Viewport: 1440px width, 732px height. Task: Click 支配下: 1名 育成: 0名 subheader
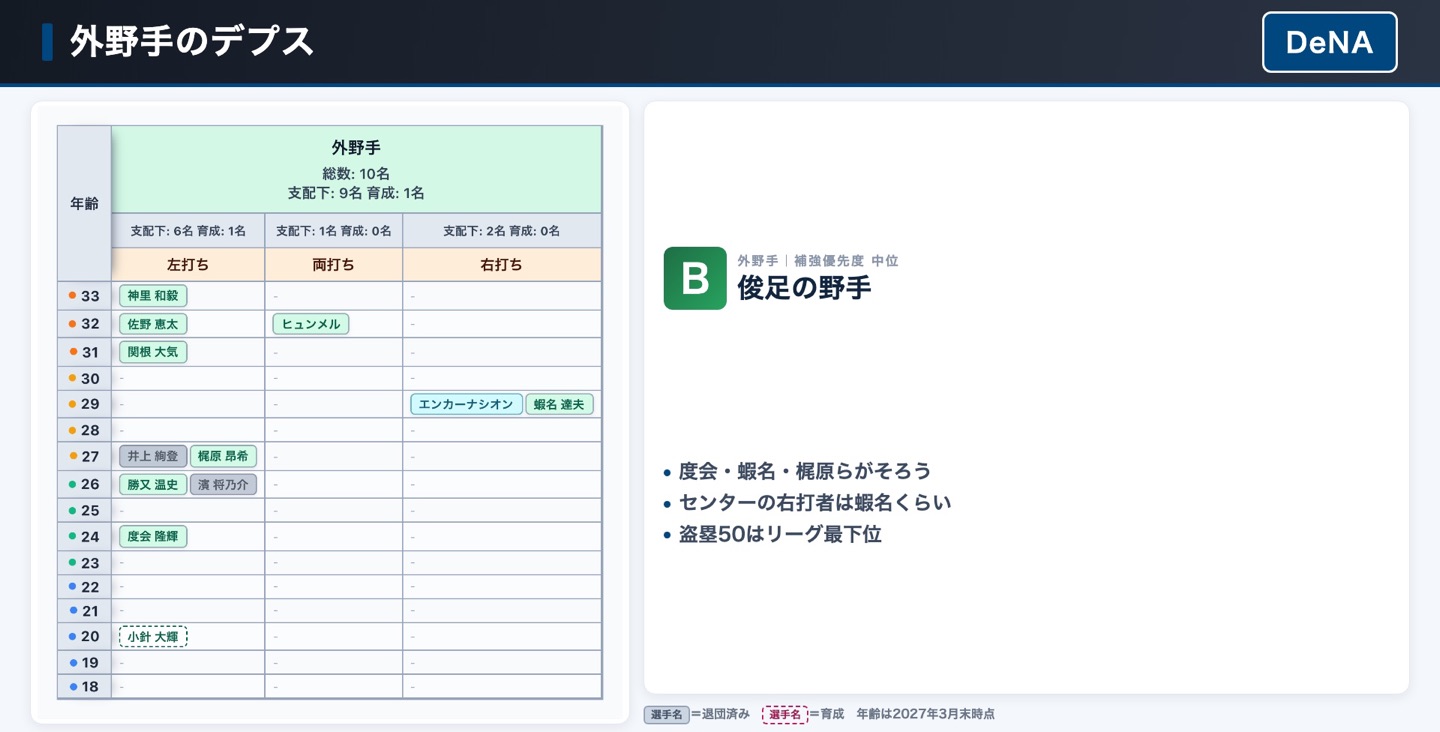click(334, 231)
